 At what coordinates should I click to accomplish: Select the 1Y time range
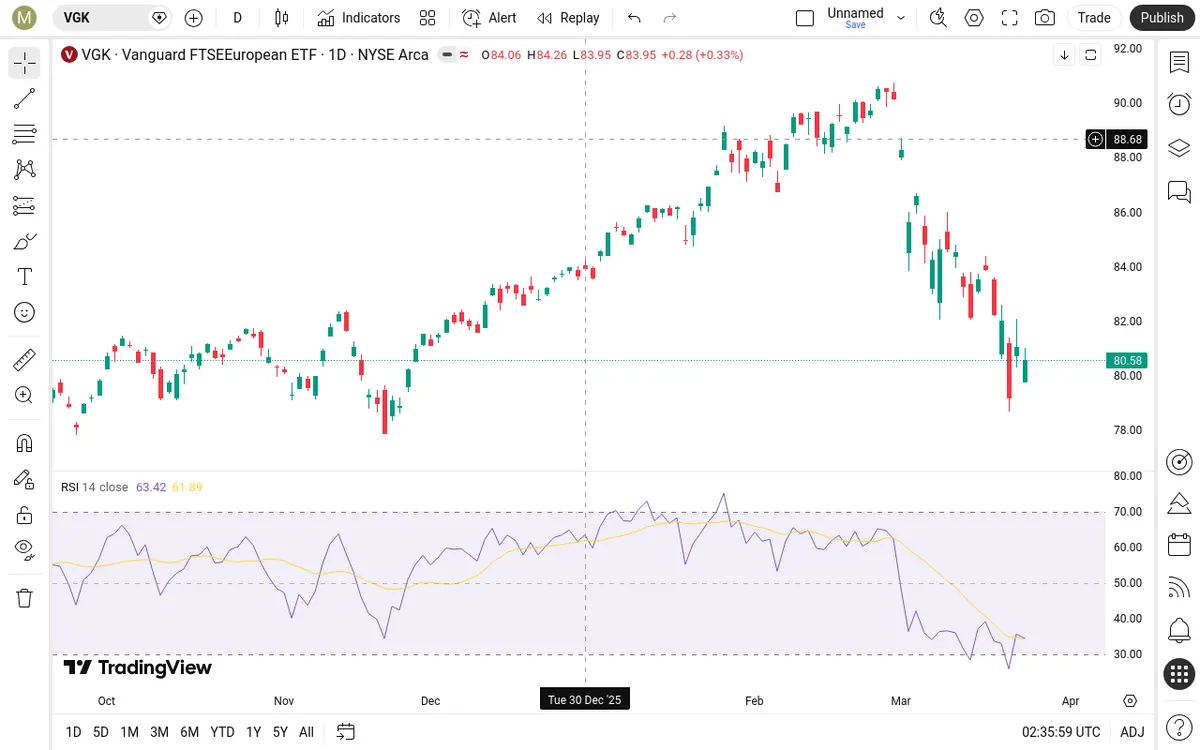pyautogui.click(x=253, y=732)
